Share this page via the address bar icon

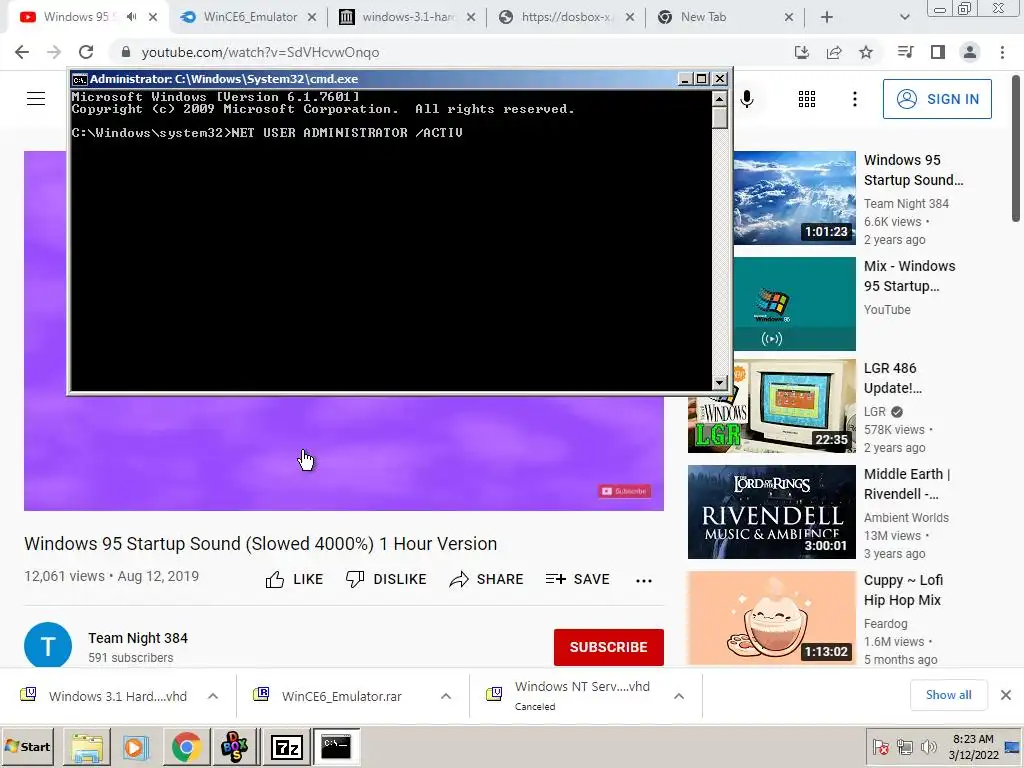834,52
